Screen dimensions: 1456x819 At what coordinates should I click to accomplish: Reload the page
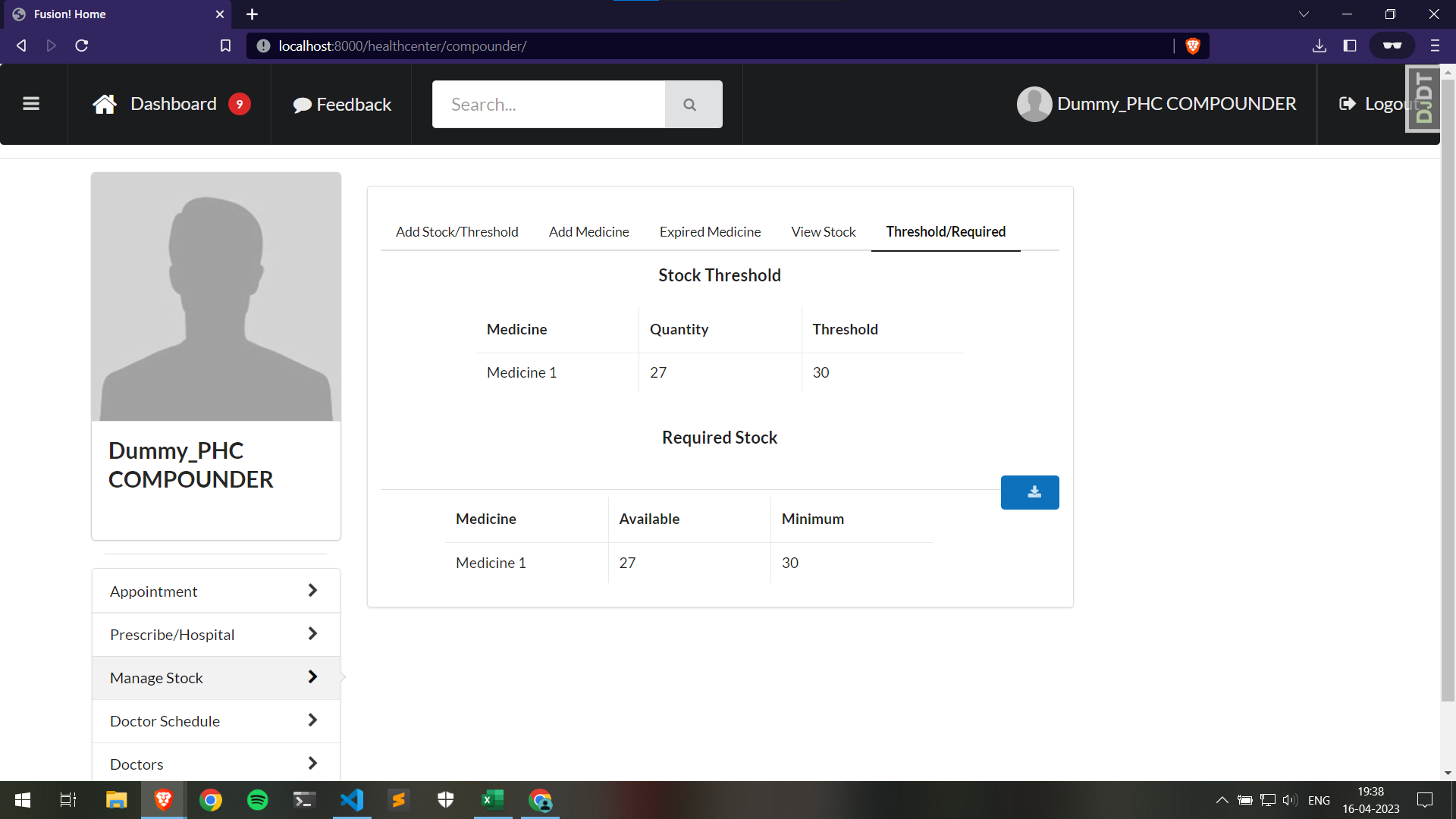click(x=82, y=45)
